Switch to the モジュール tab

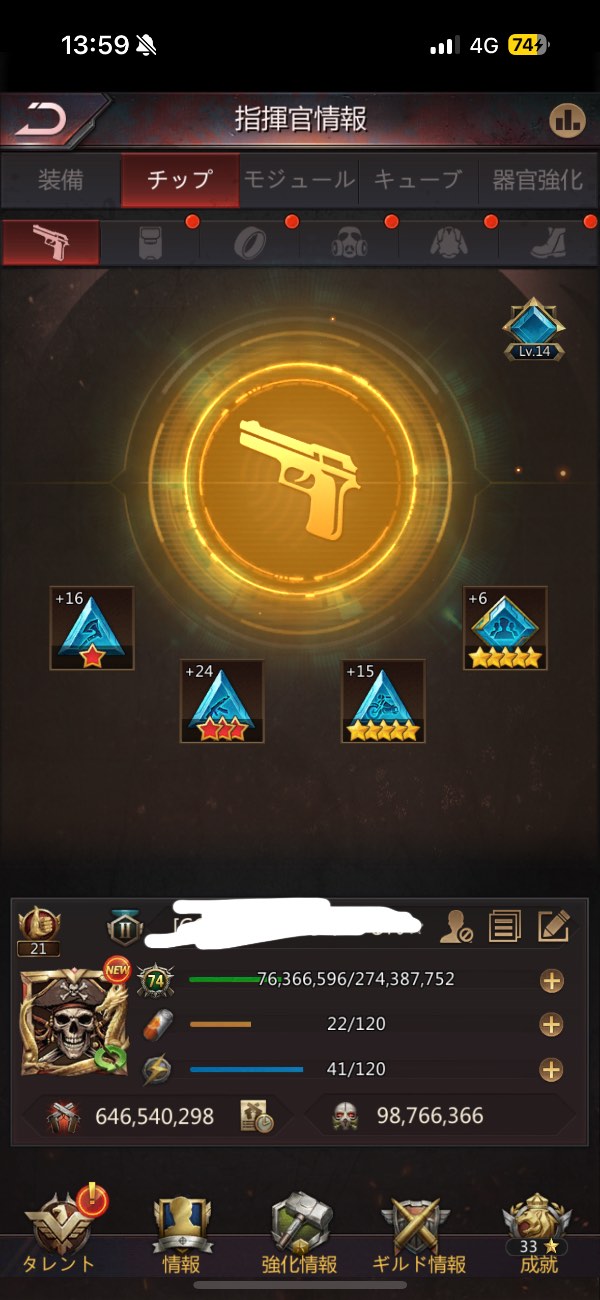click(x=299, y=180)
